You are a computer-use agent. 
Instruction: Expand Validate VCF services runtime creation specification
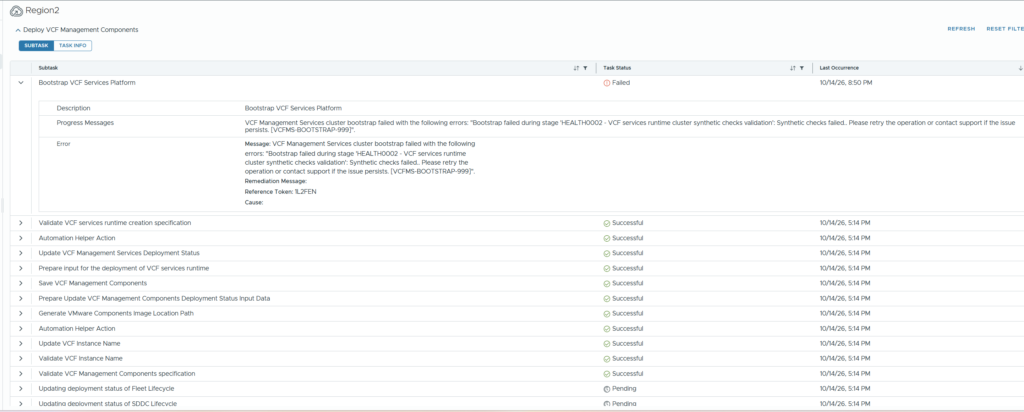point(21,223)
